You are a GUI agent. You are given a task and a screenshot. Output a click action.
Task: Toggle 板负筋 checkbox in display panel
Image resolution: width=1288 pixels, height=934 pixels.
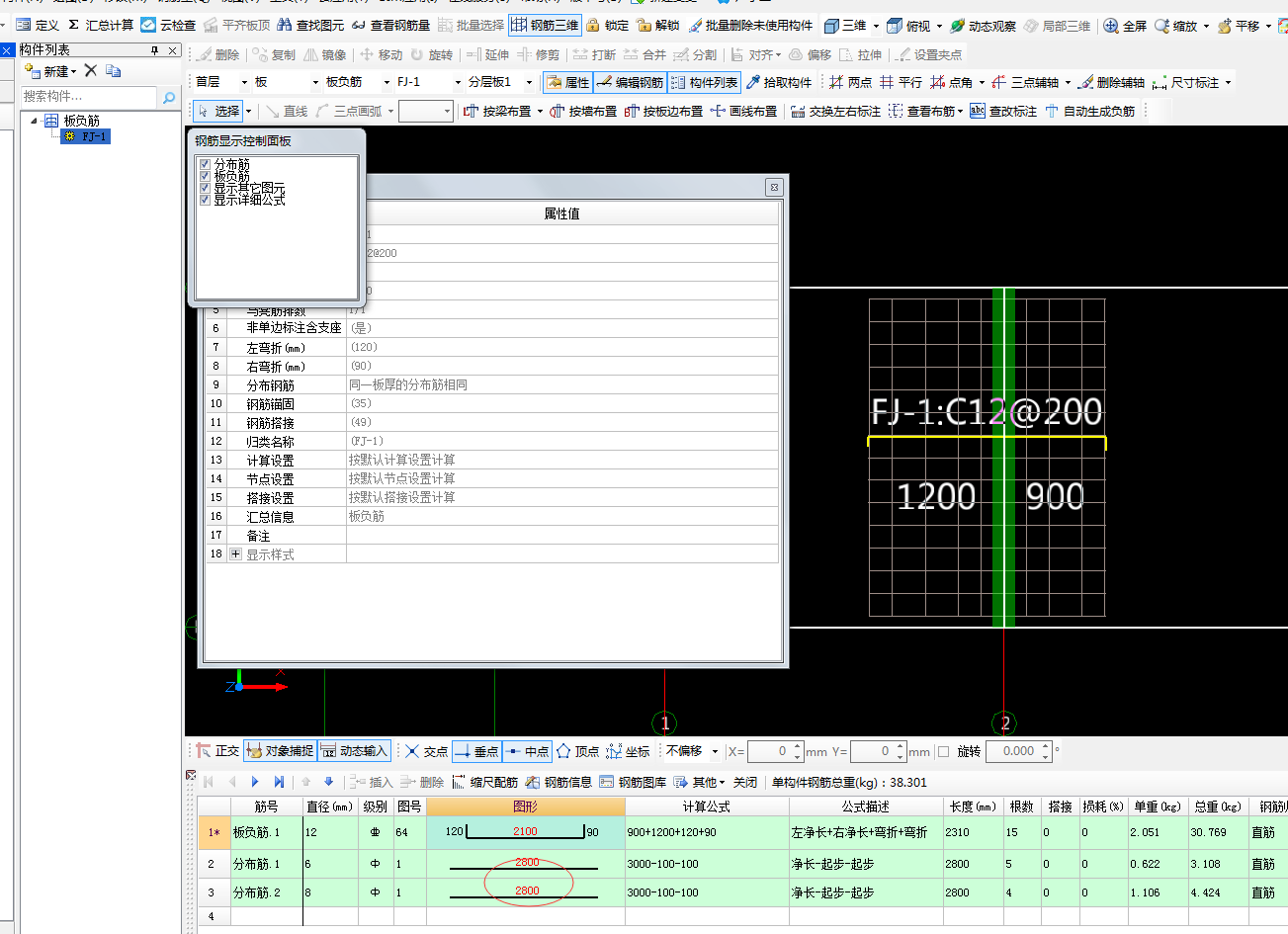click(205, 176)
